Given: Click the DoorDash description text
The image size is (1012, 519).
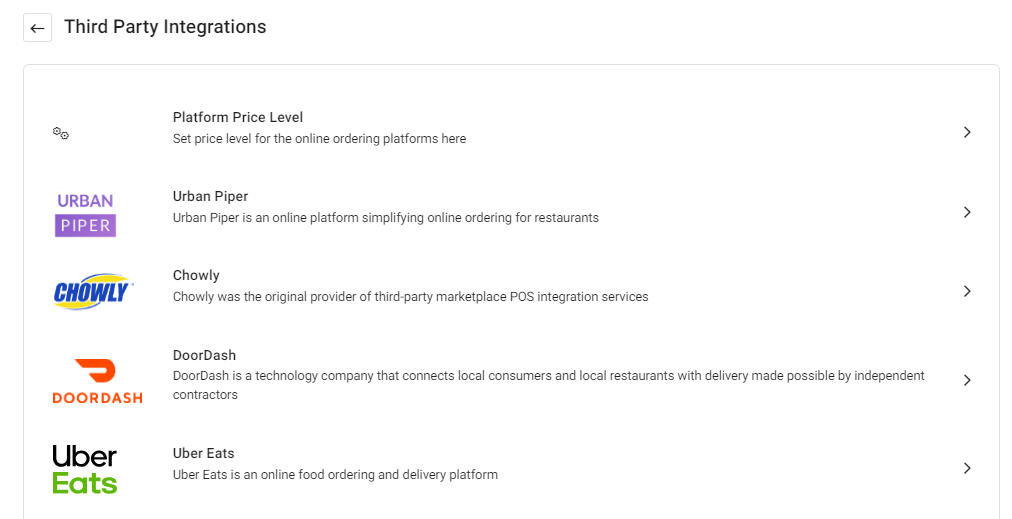Looking at the screenshot, I should pos(549,385).
